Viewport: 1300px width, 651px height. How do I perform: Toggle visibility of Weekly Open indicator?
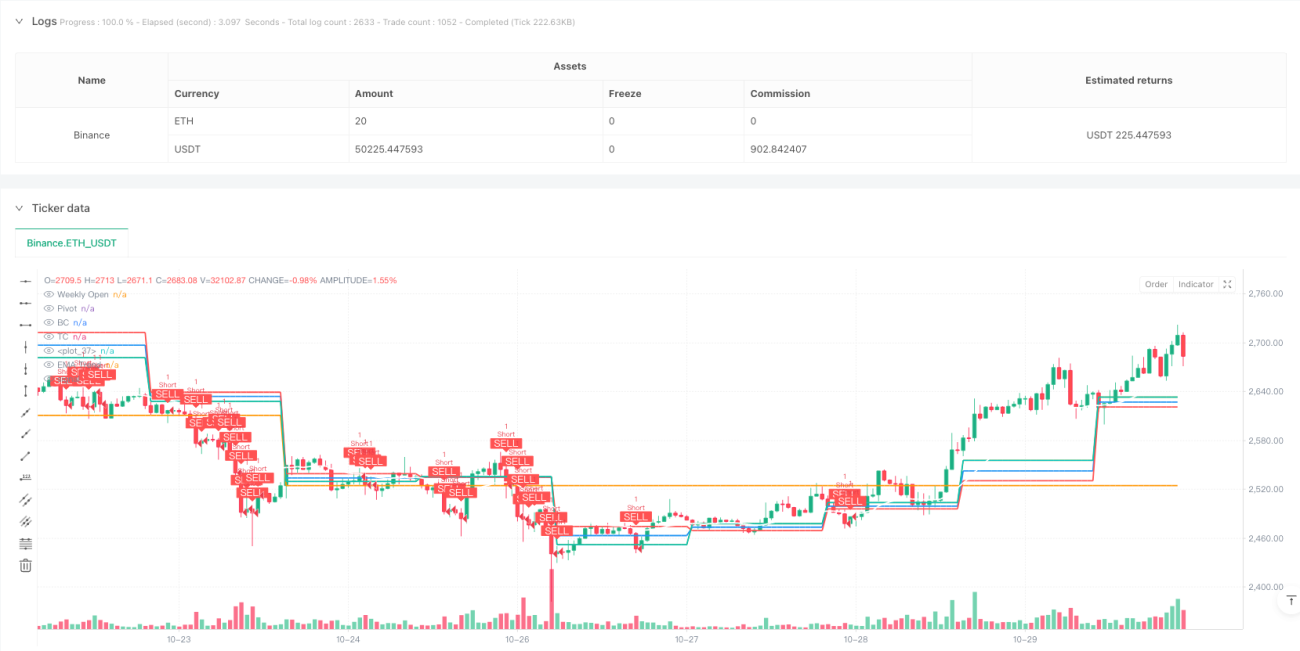pos(50,294)
